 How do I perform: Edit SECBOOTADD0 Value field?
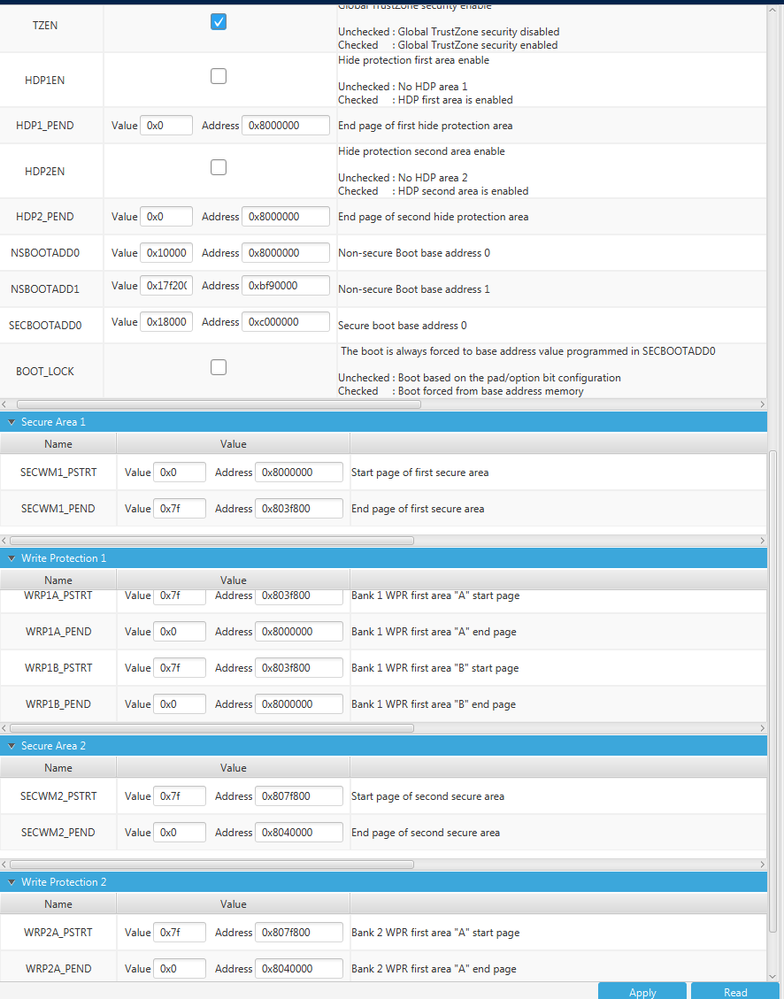click(x=166, y=322)
